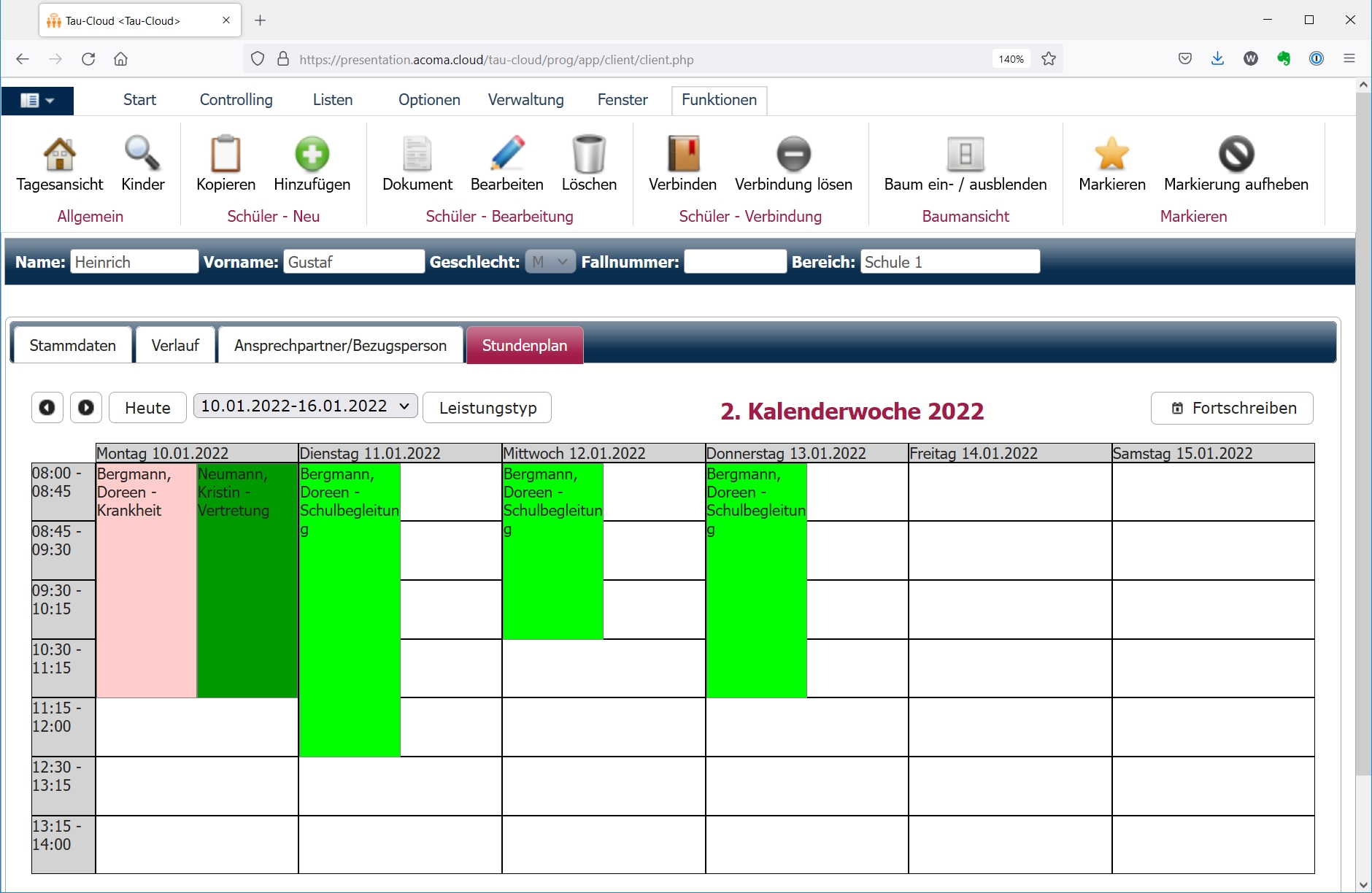Screen dimensions: 1372x893
Task: Open a new browser tab
Action: coord(261,20)
